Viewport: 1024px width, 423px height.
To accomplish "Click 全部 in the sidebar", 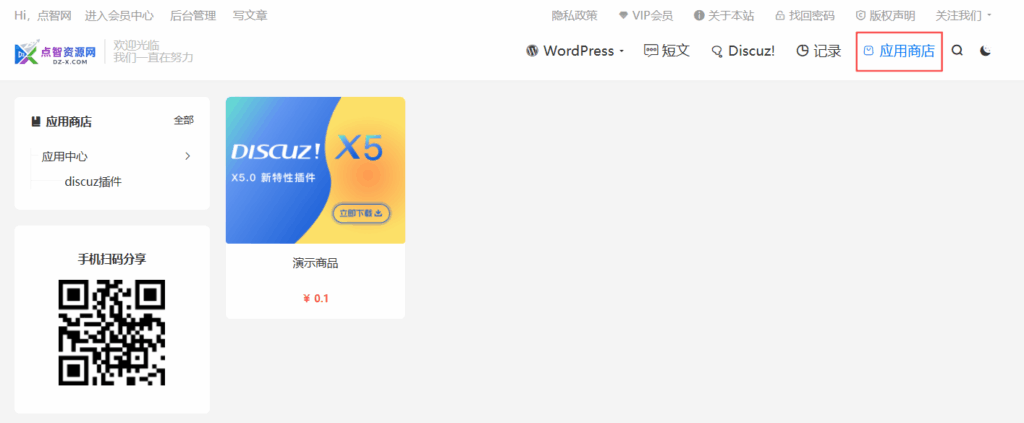I will (184, 120).
